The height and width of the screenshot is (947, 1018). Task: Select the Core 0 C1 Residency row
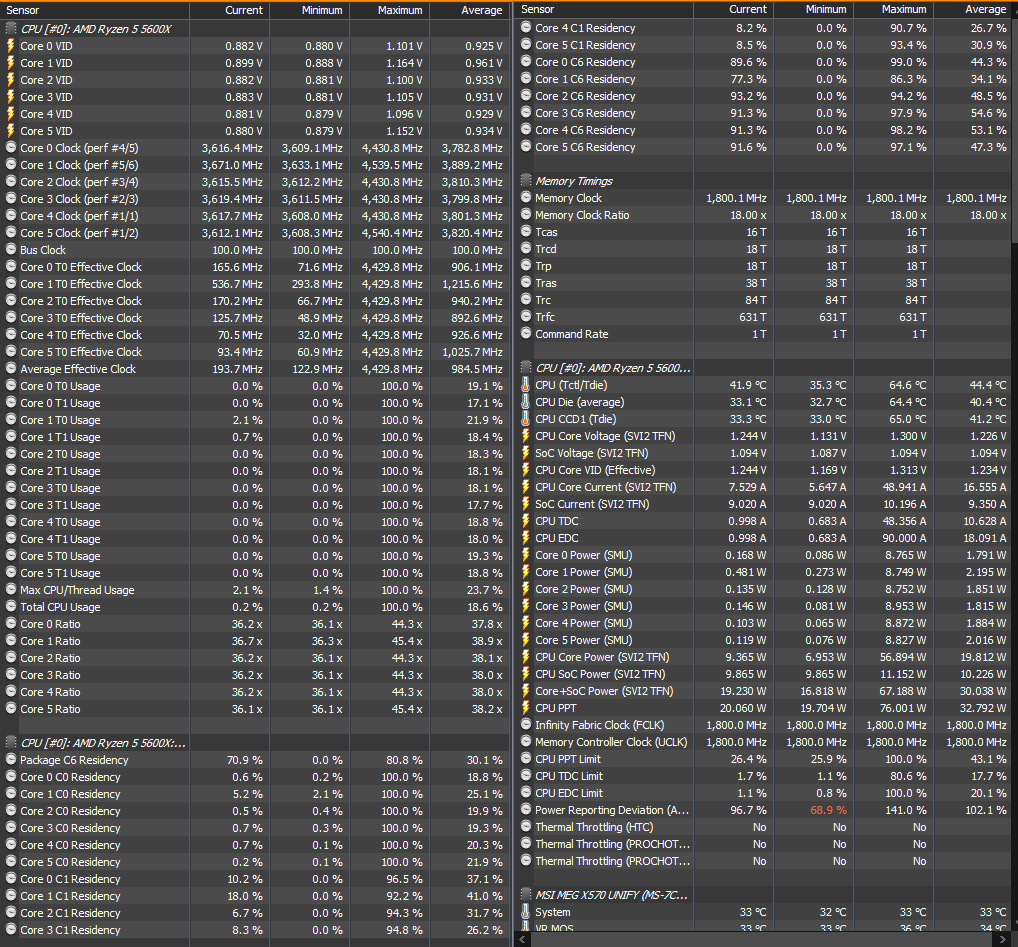(256, 879)
